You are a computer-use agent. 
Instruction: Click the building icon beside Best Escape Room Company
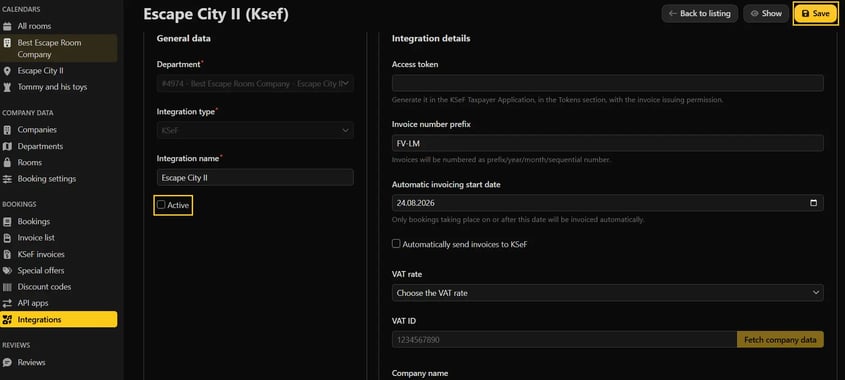7,43
